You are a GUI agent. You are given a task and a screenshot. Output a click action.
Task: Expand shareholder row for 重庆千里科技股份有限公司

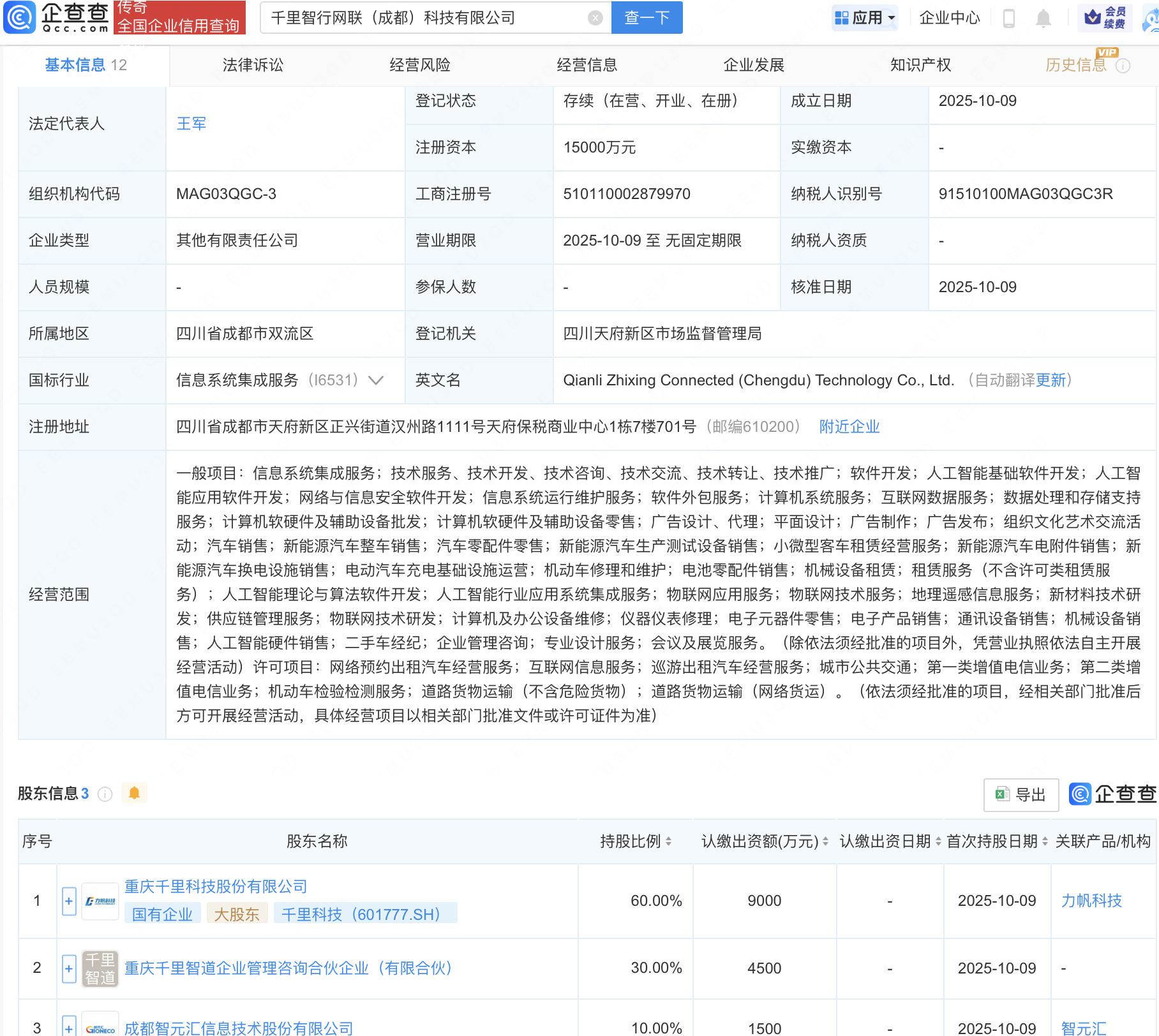pyautogui.click(x=69, y=901)
